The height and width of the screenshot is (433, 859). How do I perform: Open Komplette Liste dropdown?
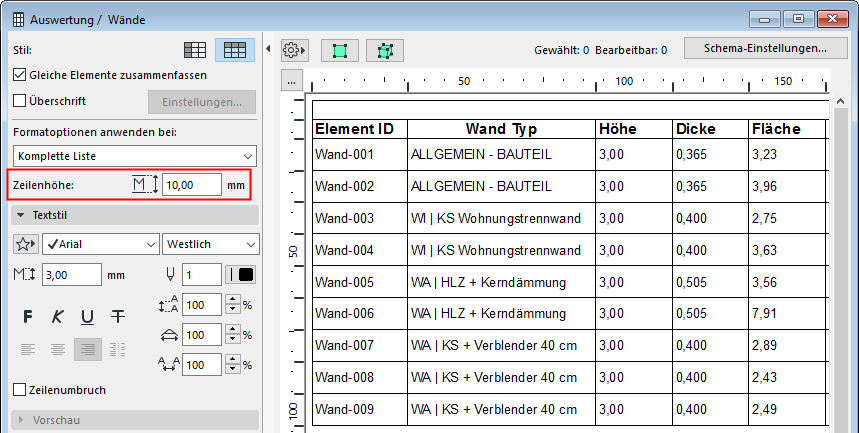pos(135,156)
